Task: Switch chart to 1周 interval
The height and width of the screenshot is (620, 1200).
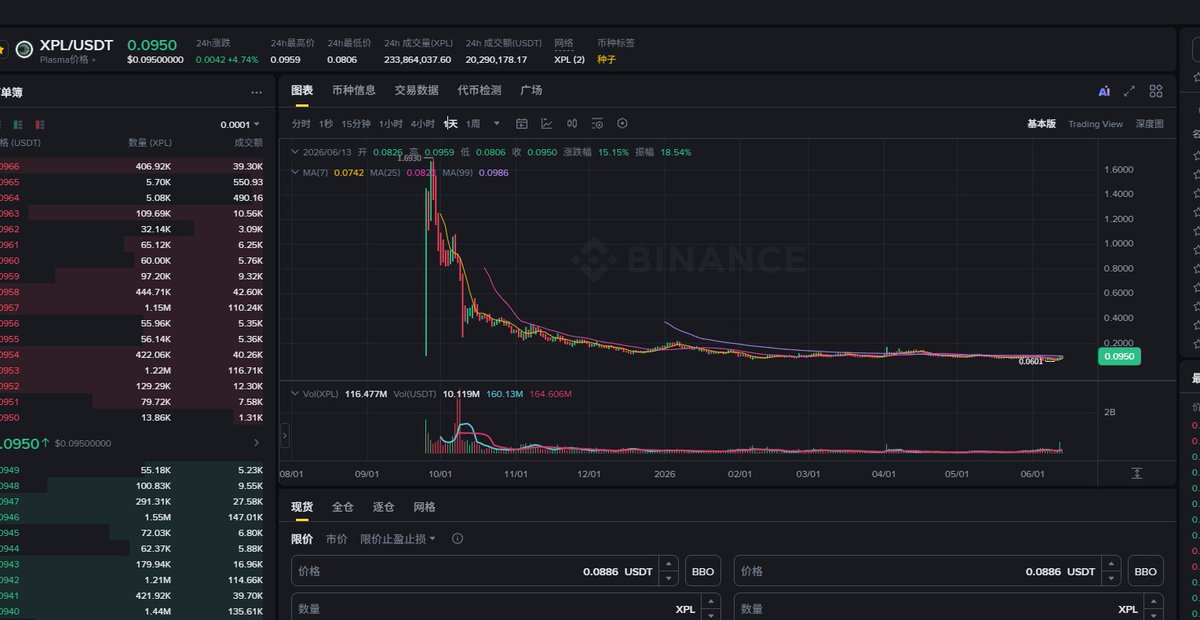Action: click(x=473, y=124)
